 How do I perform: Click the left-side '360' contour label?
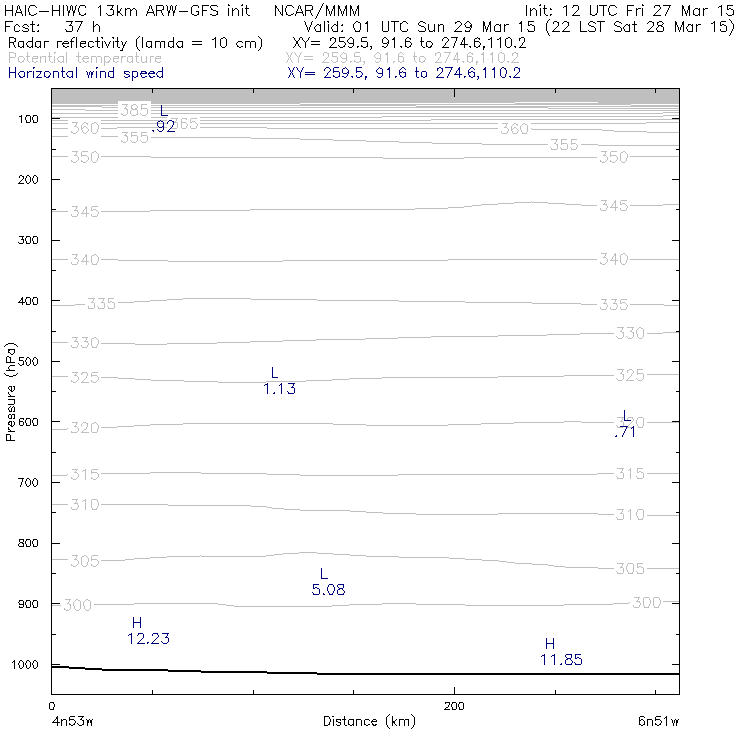tap(84, 128)
